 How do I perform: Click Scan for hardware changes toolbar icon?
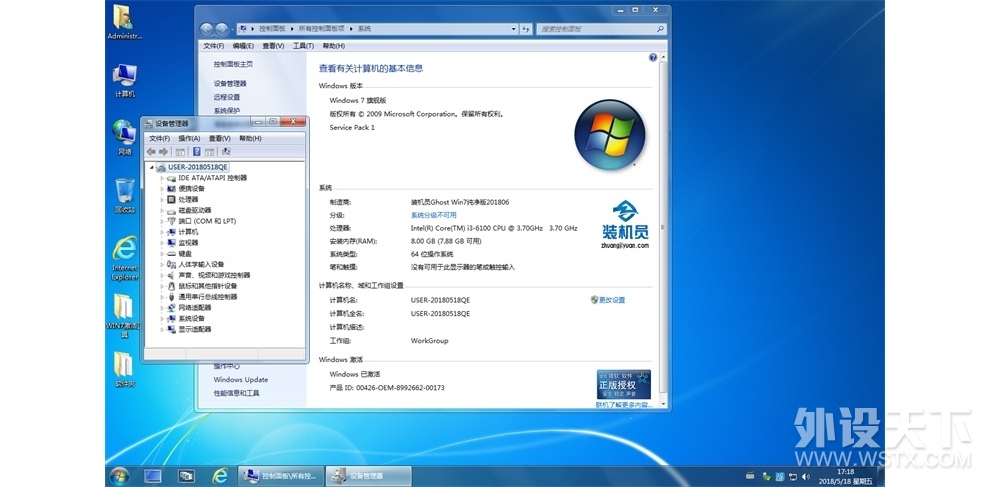(227, 152)
